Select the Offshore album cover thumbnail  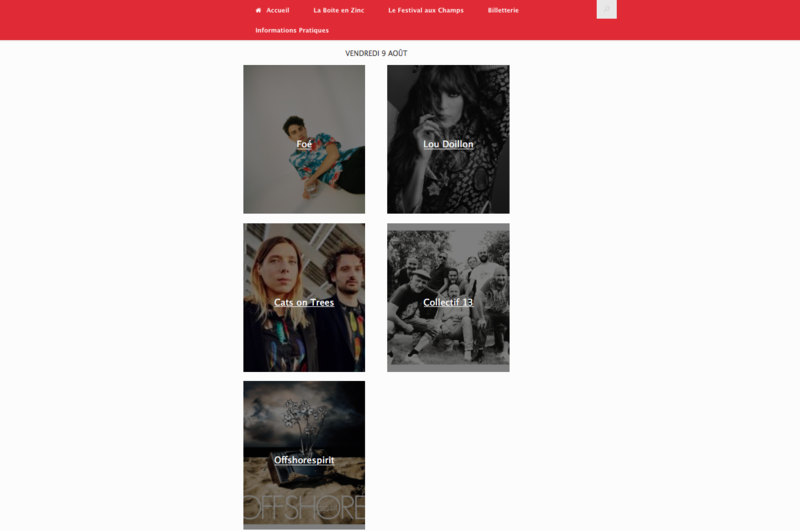[x=304, y=455]
